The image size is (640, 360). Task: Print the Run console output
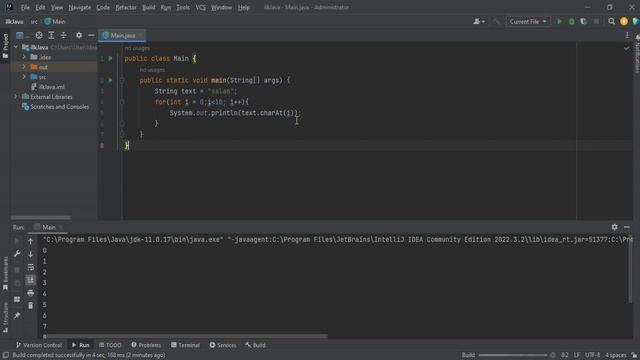pyautogui.click(x=31, y=293)
